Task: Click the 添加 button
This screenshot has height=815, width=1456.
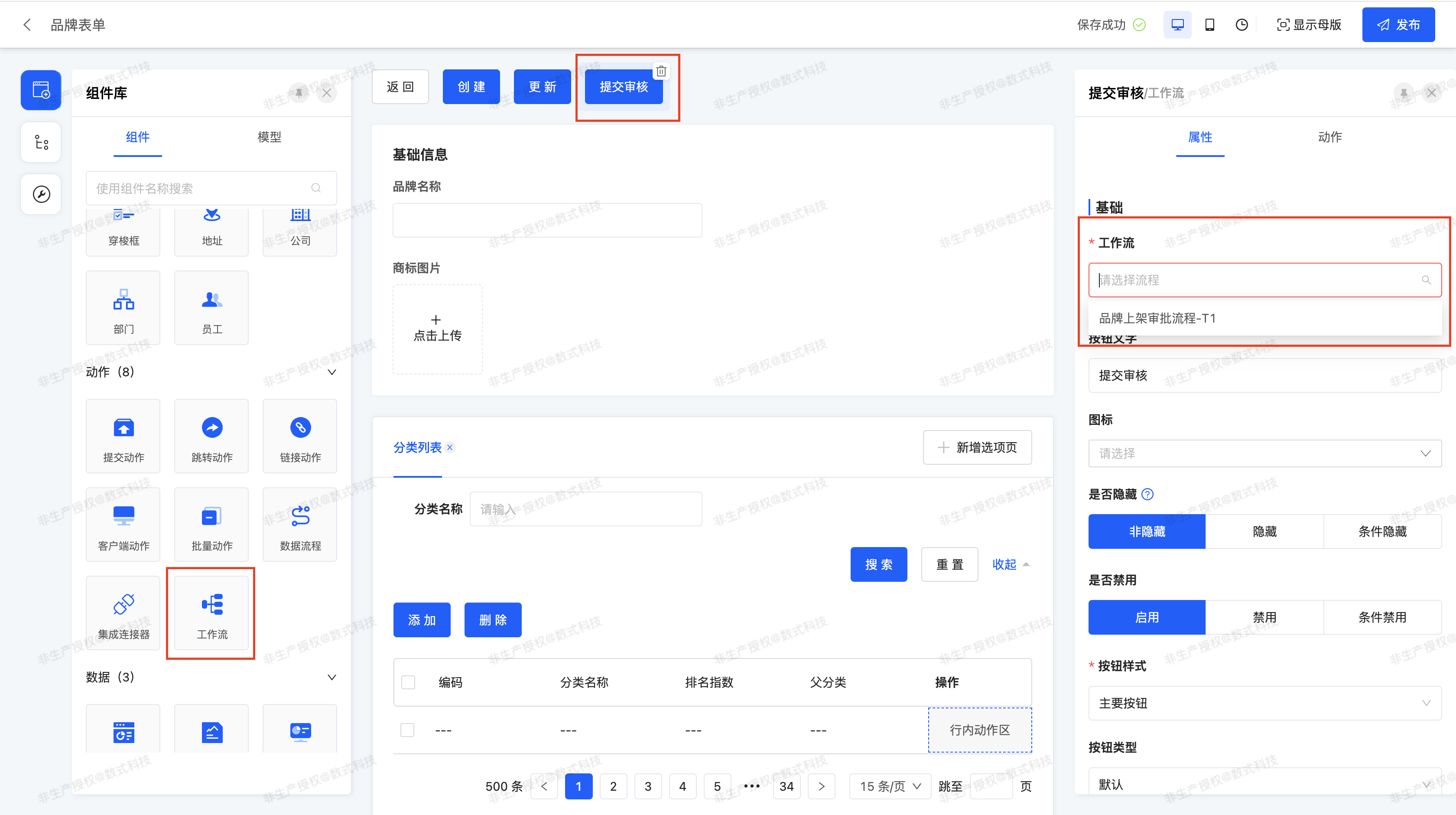Action: (x=422, y=620)
